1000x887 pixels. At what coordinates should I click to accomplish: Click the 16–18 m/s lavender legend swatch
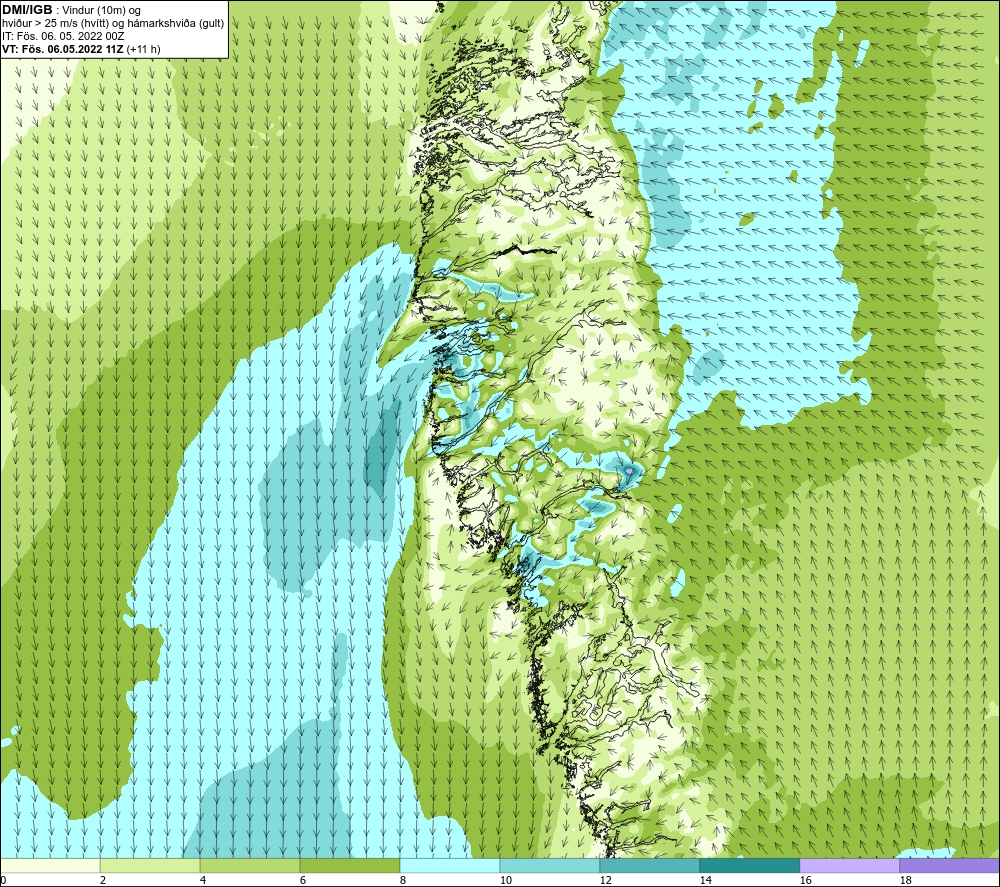[849, 865]
